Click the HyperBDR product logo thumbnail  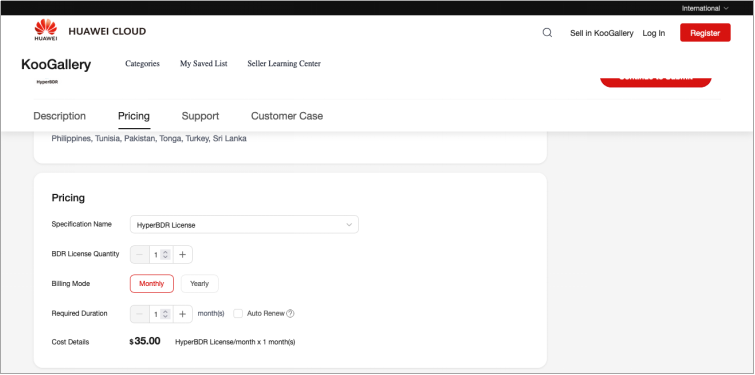(47, 82)
